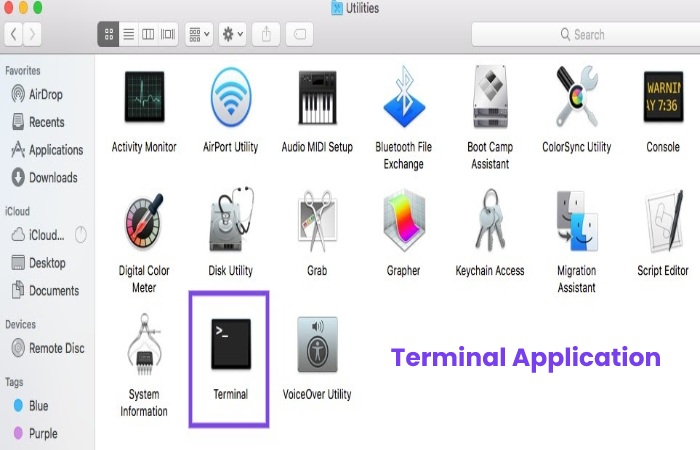
Task: Launch Boot Camp Assistant
Action: point(490,97)
